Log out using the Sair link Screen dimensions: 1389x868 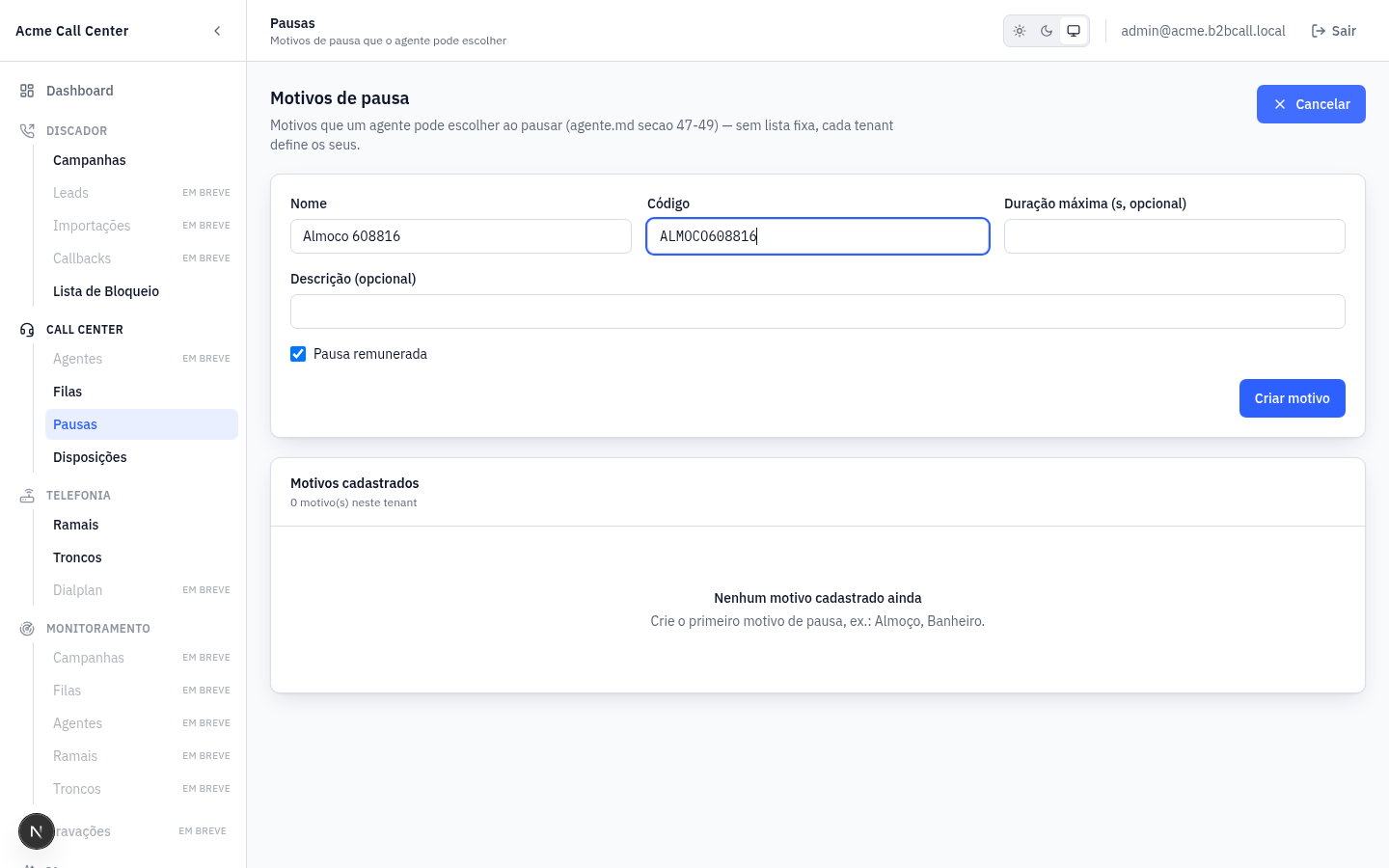click(1334, 31)
